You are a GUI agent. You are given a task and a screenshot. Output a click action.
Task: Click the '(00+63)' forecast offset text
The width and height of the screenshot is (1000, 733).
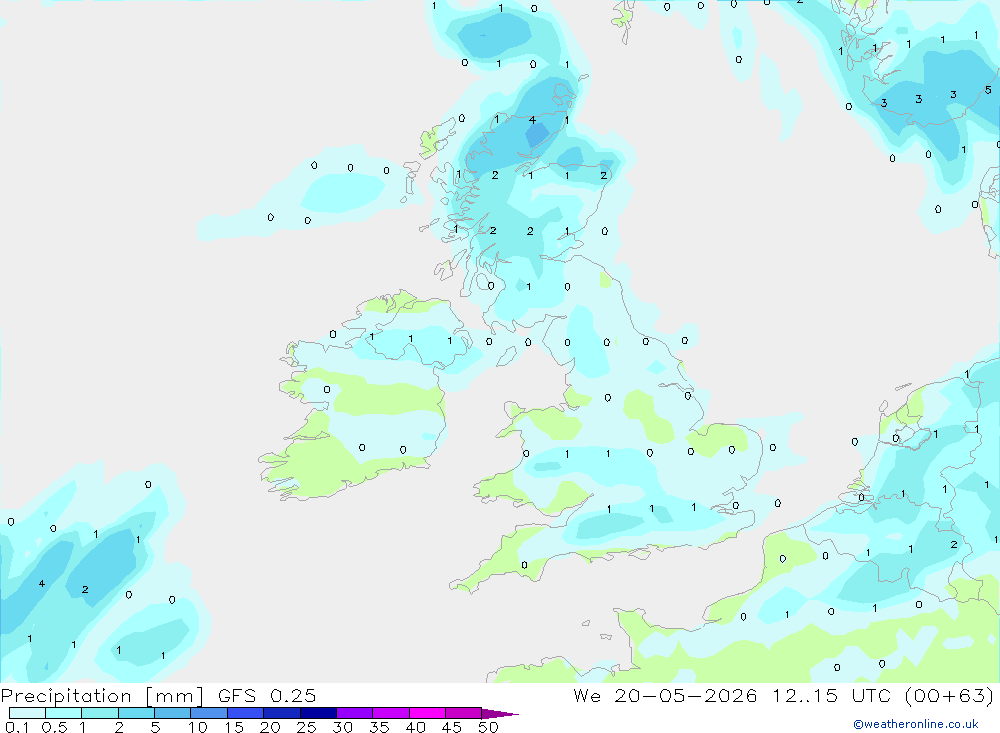pos(950,695)
